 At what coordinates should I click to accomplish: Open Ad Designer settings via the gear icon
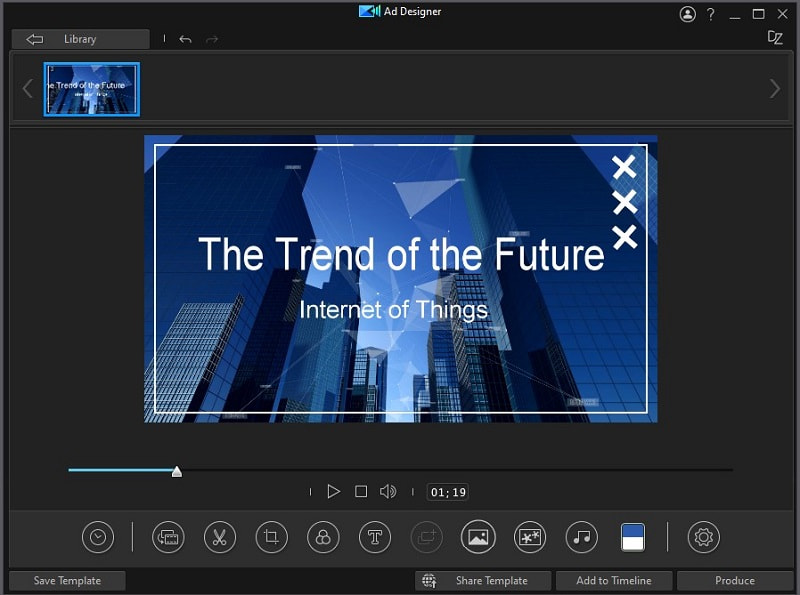click(703, 537)
